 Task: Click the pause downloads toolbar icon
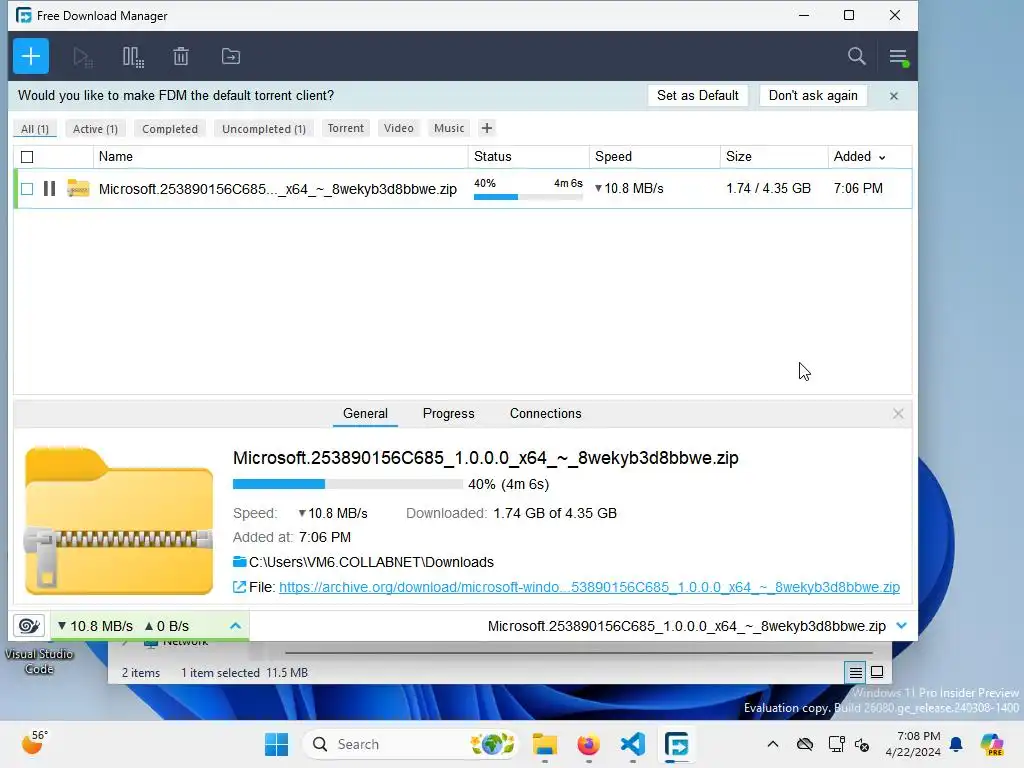click(x=133, y=57)
